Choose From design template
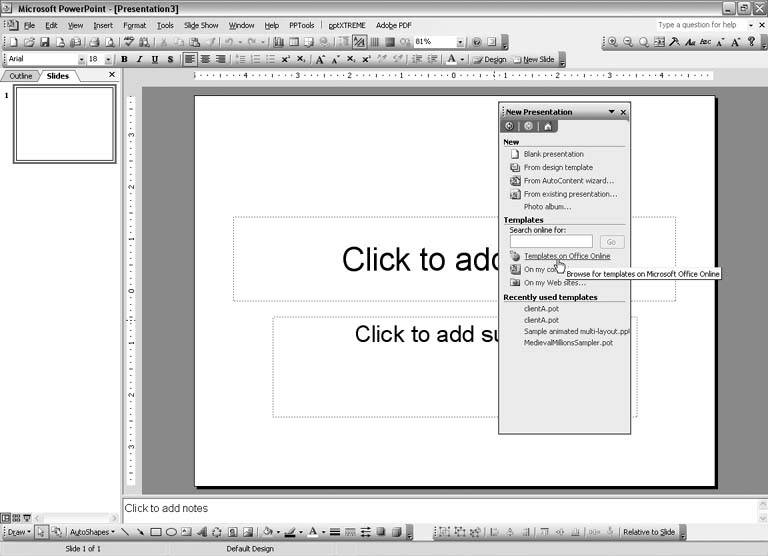The width and height of the screenshot is (768, 556). (558, 167)
